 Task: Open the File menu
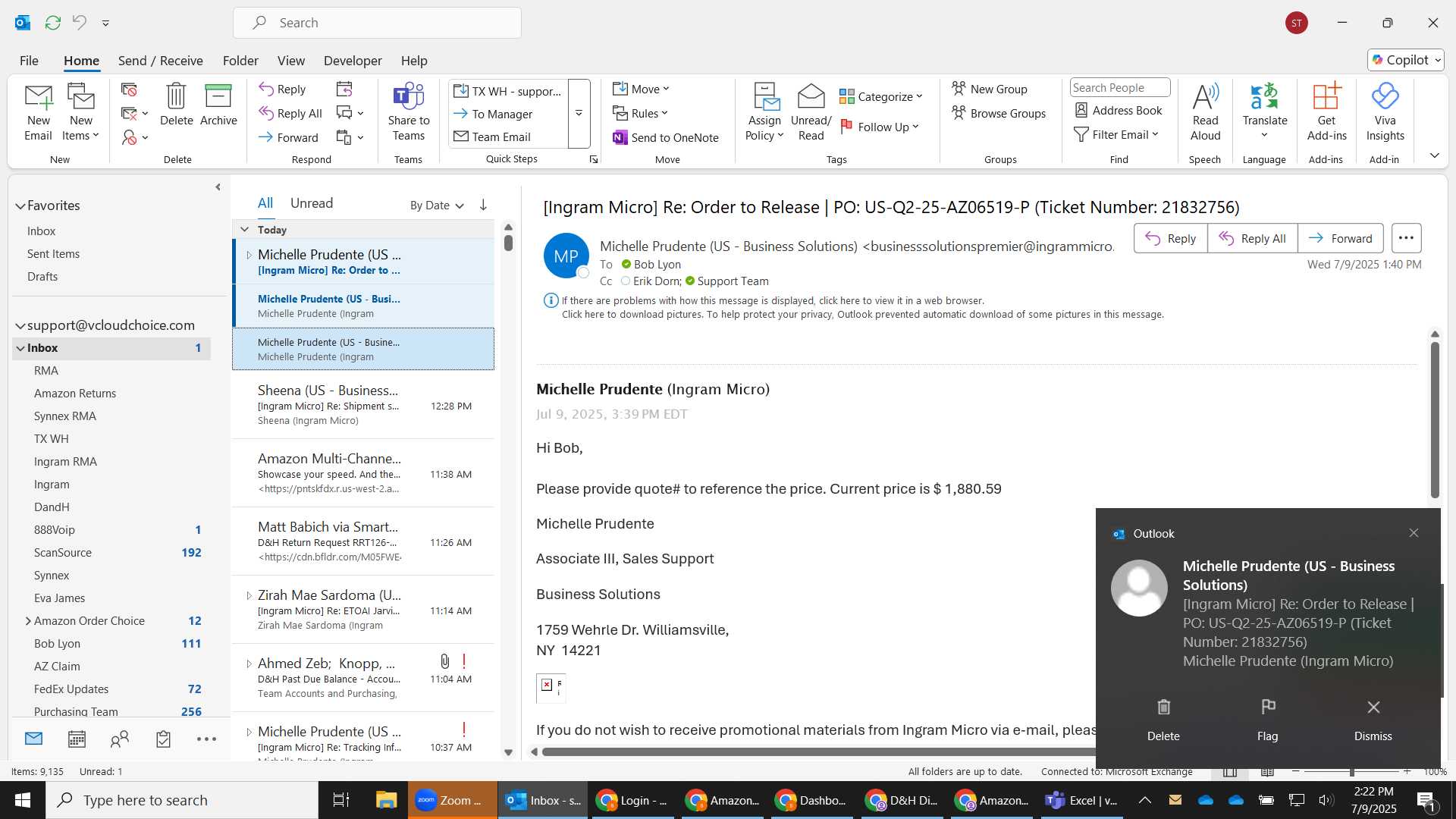(29, 61)
